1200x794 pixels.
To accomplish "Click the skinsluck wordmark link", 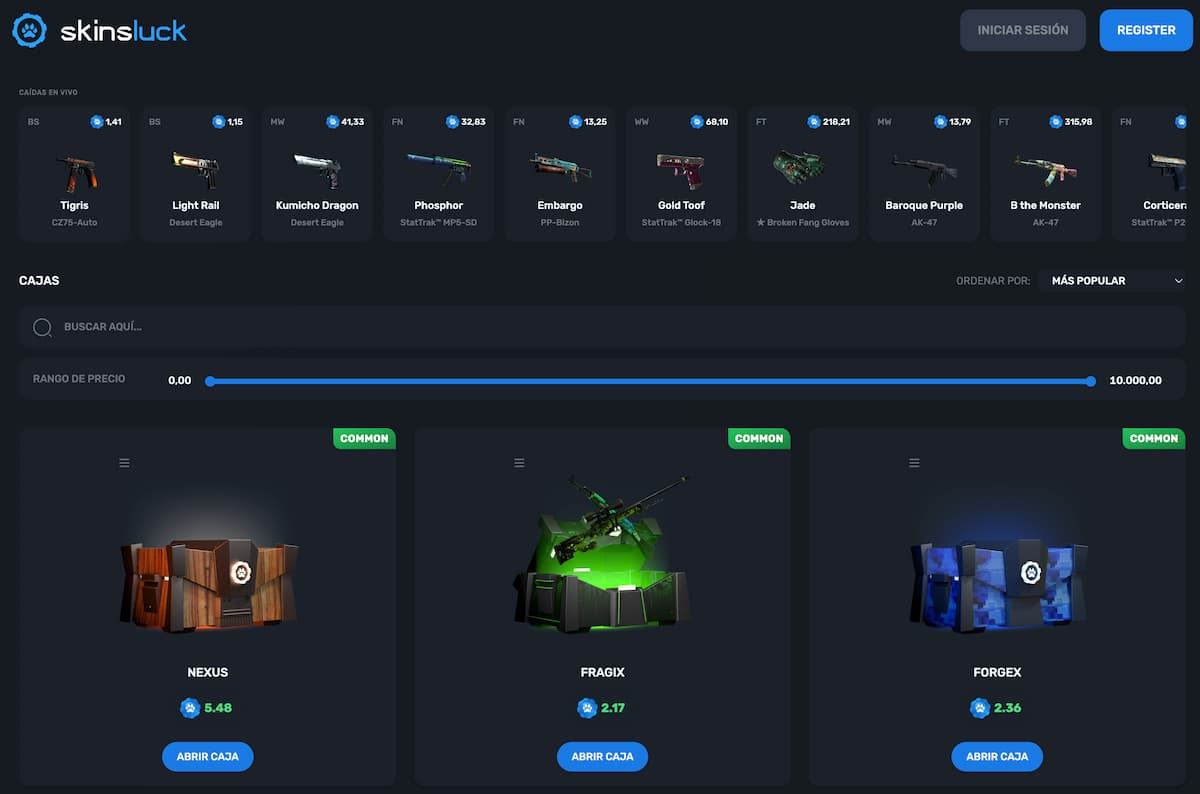I will 123,31.
